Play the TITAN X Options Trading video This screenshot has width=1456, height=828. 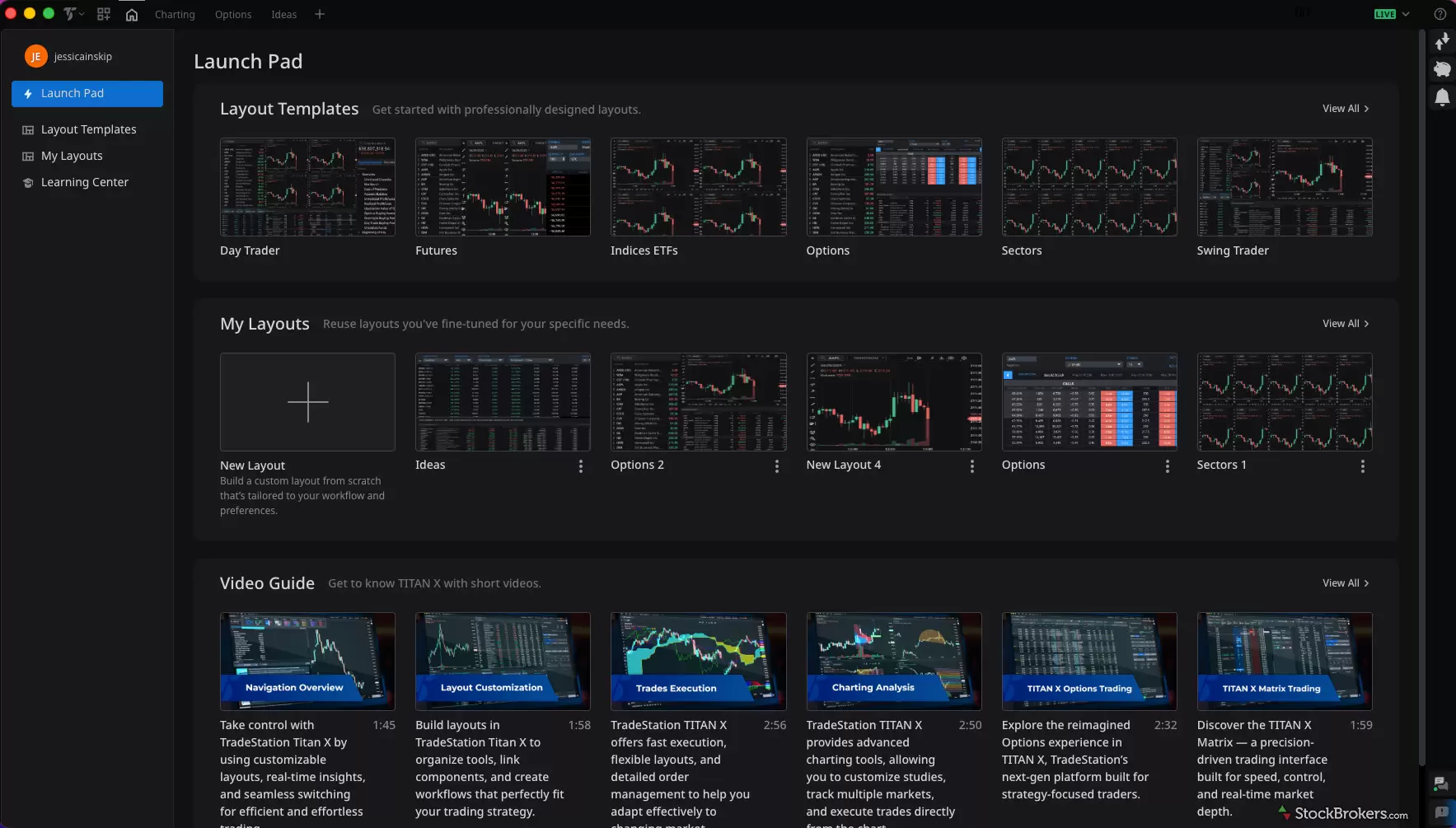[1089, 661]
